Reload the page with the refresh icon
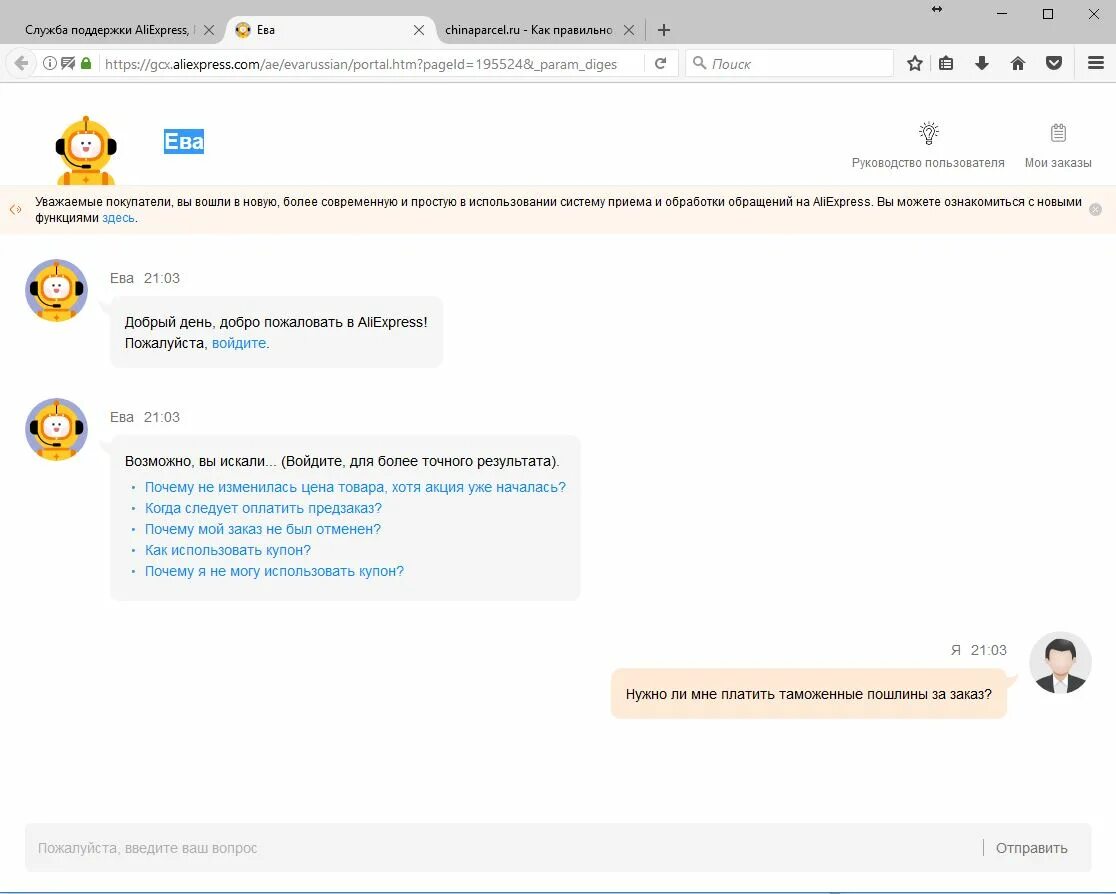 click(x=660, y=63)
